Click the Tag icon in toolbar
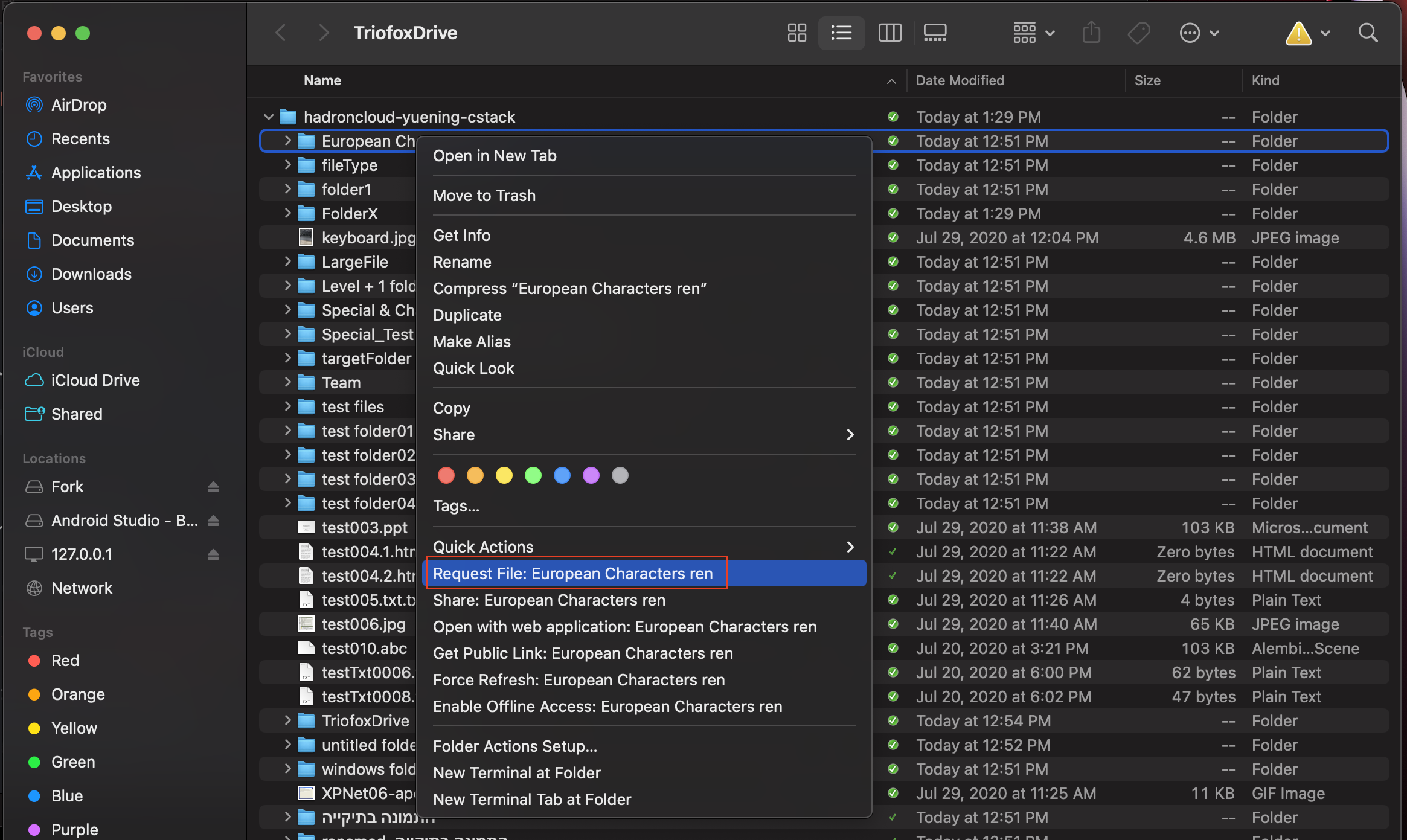Viewport: 1407px width, 840px height. click(x=1138, y=31)
